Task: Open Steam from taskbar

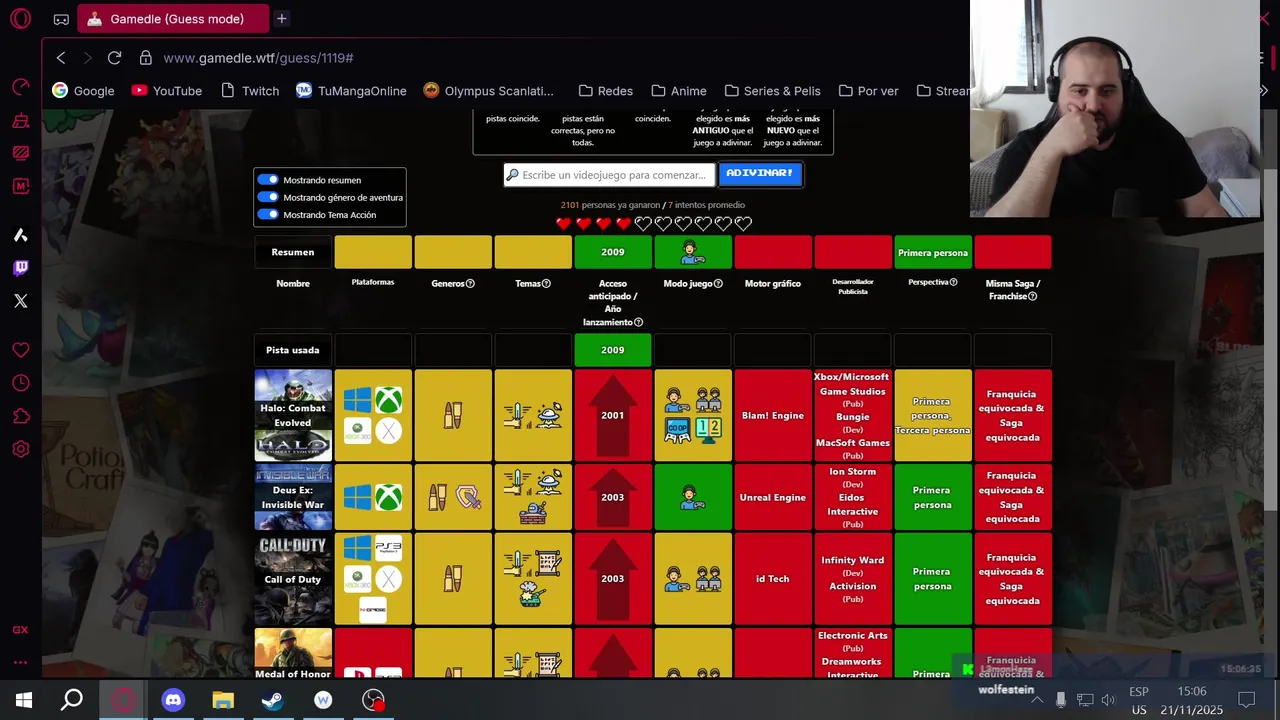Action: (x=273, y=700)
